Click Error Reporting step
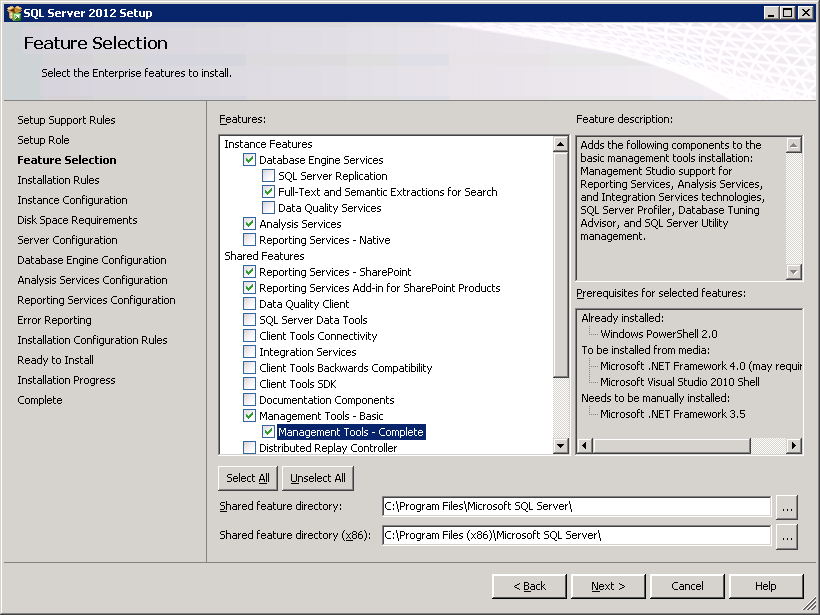This screenshot has width=820, height=615. click(x=54, y=320)
